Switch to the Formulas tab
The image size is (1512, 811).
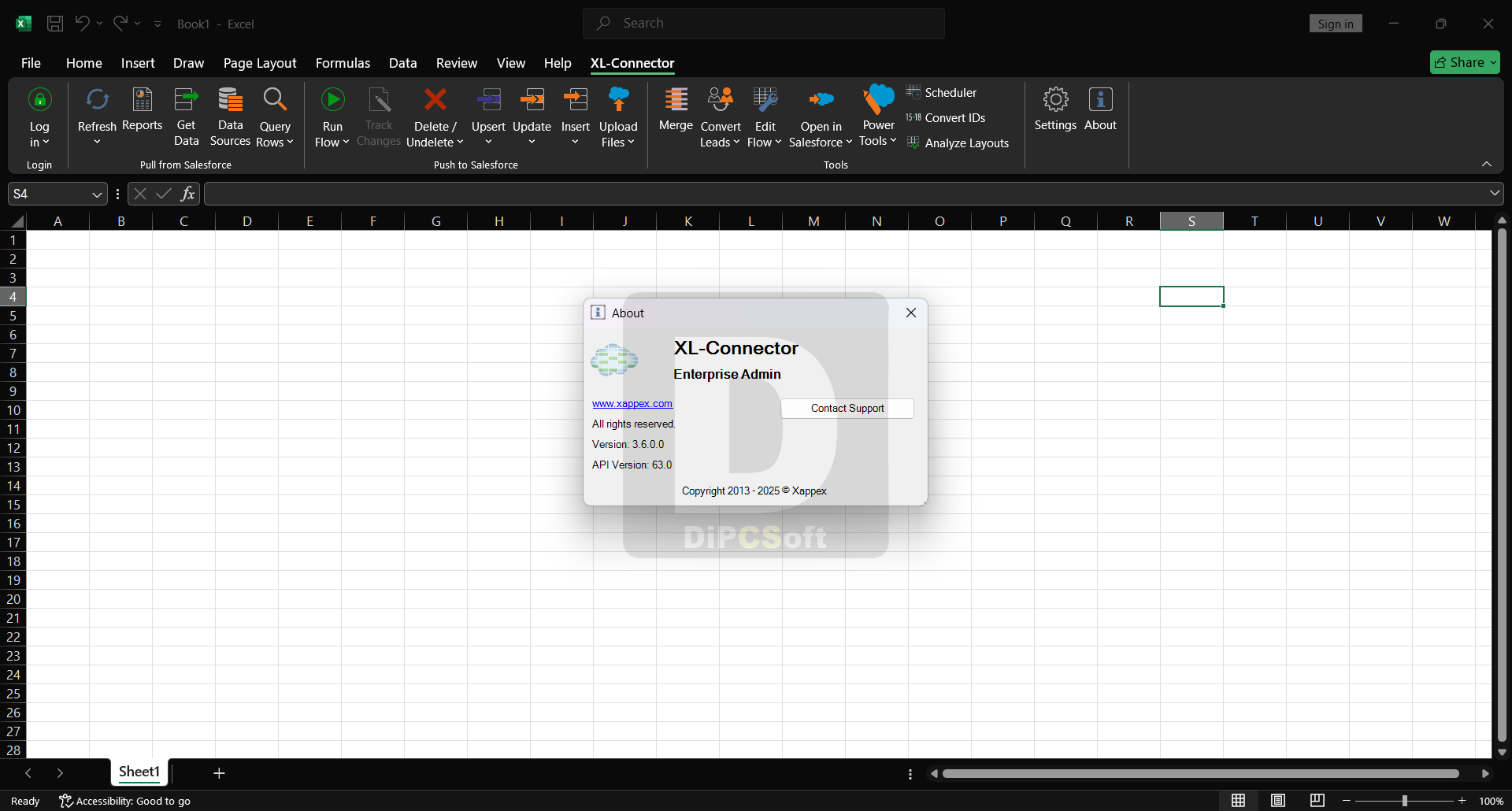pos(343,63)
